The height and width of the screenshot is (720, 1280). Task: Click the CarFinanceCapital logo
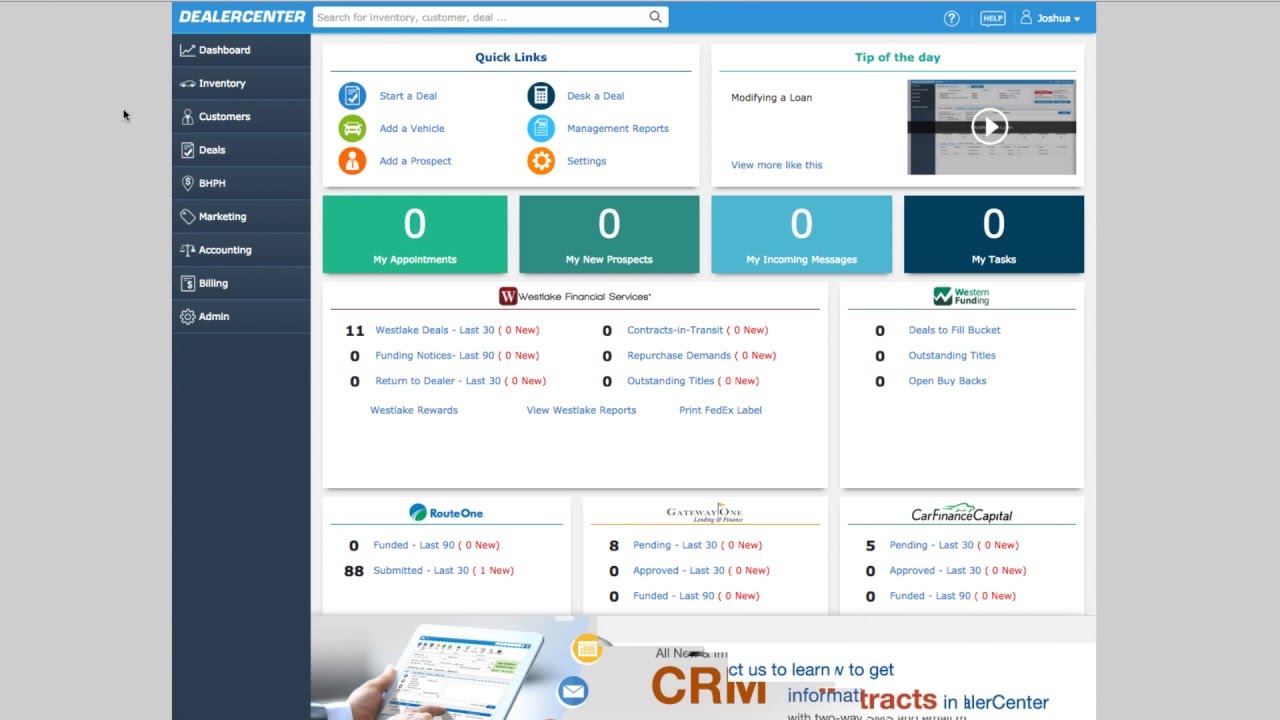point(961,514)
